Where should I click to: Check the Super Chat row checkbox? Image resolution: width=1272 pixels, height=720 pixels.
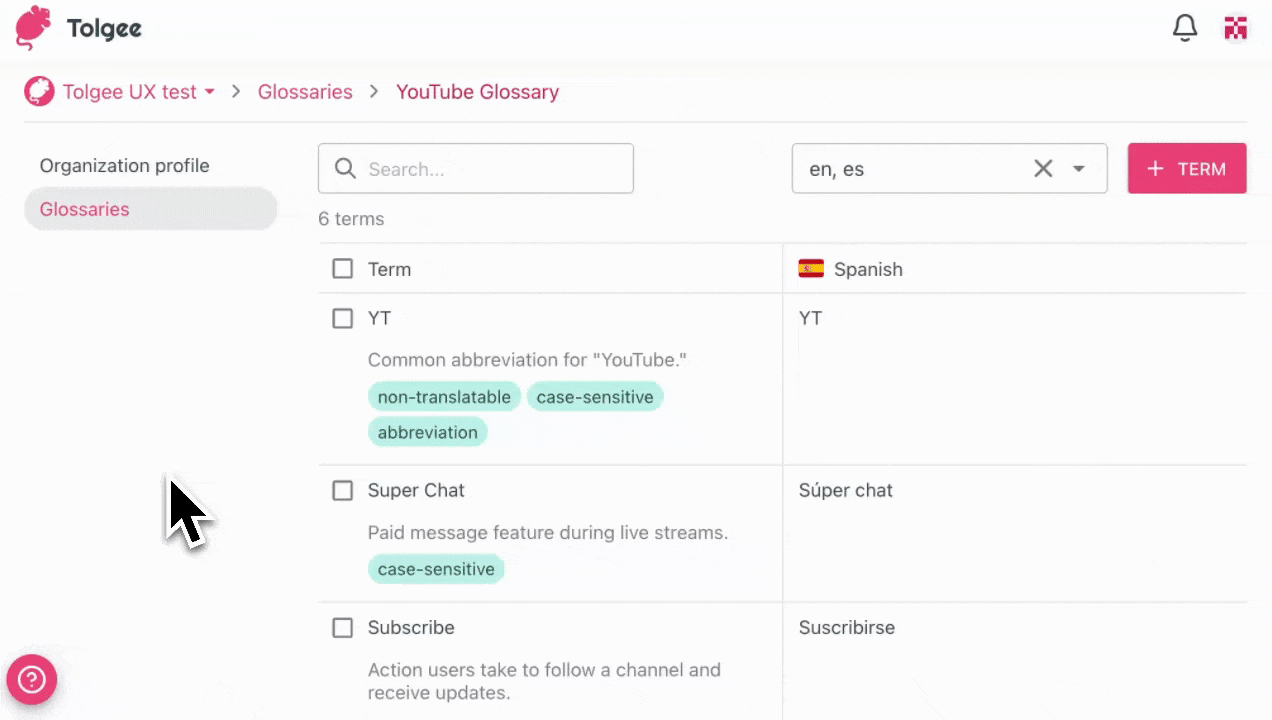tap(343, 490)
